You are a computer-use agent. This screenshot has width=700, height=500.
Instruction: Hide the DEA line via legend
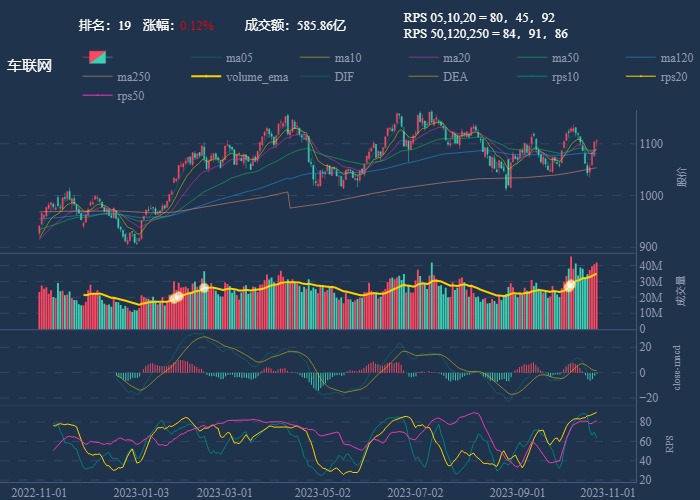coord(444,77)
